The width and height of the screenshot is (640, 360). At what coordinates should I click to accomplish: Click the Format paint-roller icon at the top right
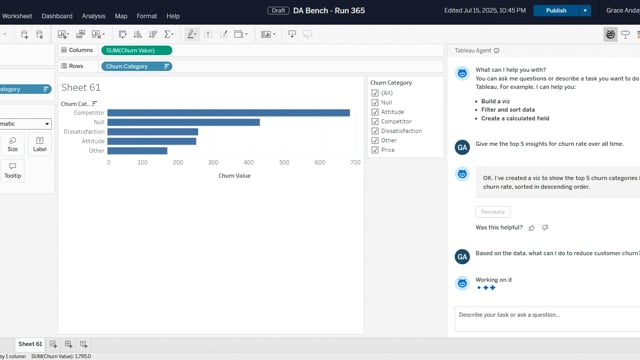click(625, 34)
